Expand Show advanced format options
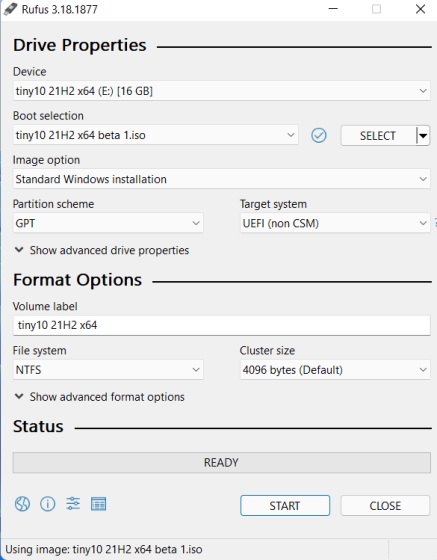 pos(100,397)
